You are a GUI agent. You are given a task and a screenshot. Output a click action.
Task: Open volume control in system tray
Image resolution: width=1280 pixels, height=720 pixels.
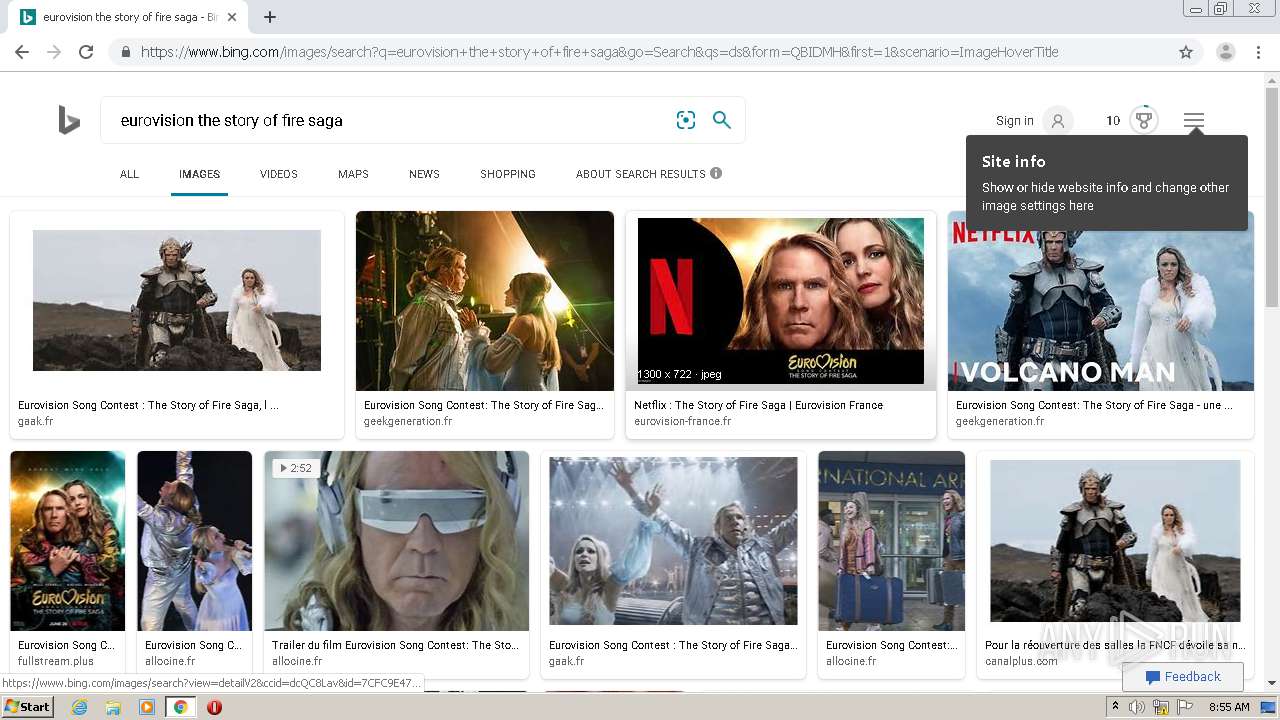[1137, 707]
